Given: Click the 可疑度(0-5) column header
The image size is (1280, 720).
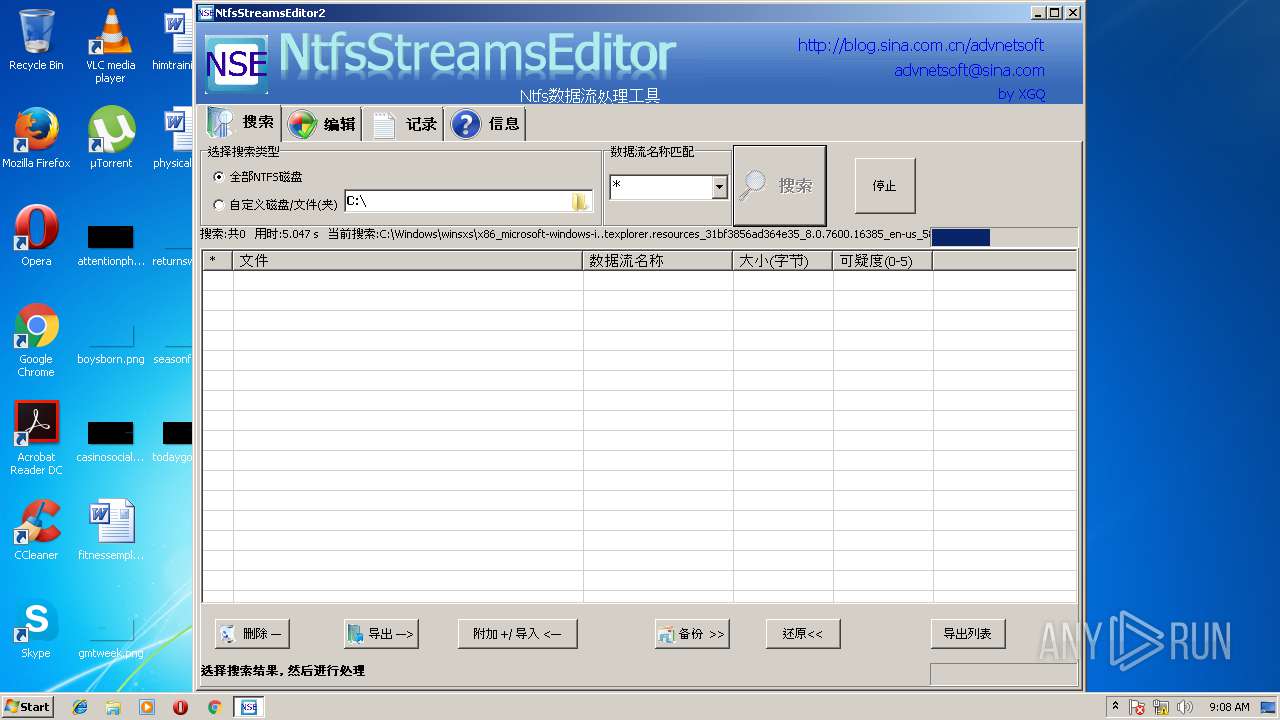Looking at the screenshot, I should click(x=883, y=261).
